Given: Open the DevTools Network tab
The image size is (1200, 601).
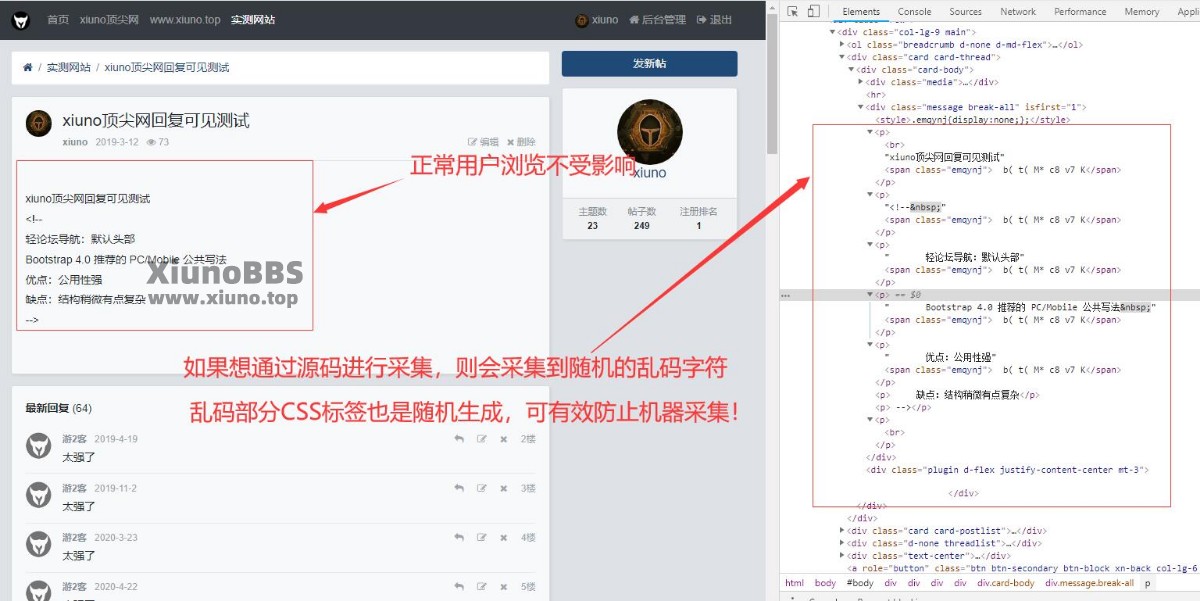Looking at the screenshot, I should (1017, 11).
